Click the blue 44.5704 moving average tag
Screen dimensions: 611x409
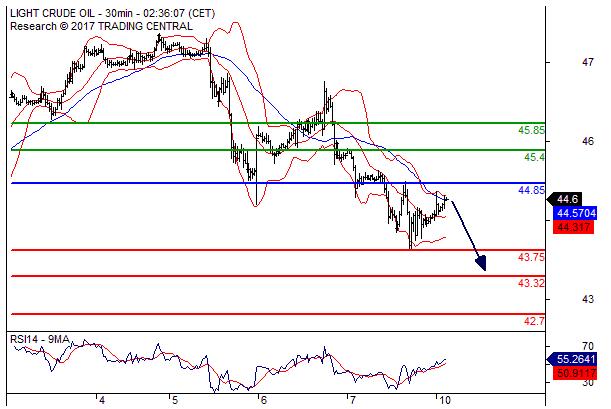pyautogui.click(x=575, y=213)
